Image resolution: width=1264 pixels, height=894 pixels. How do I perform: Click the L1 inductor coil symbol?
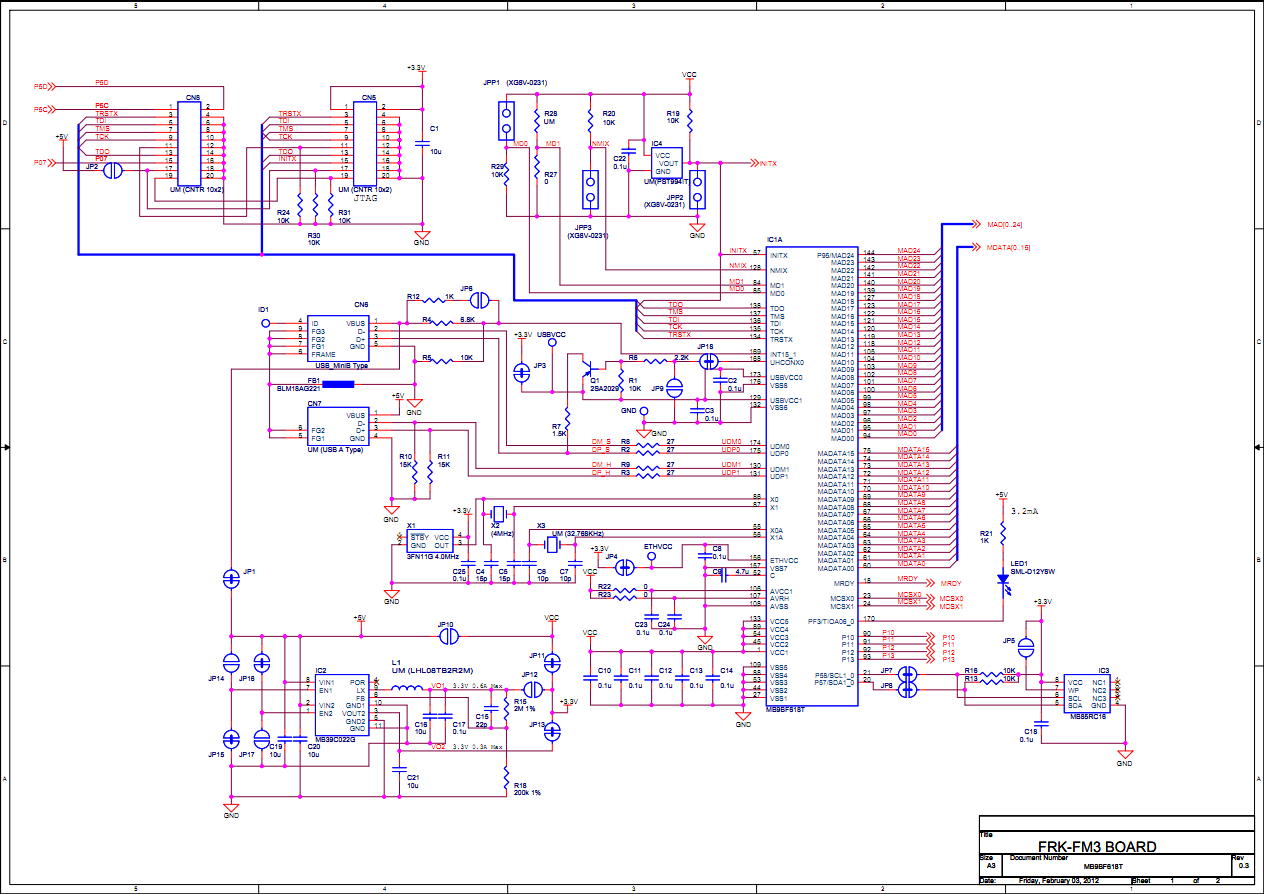(x=405, y=689)
